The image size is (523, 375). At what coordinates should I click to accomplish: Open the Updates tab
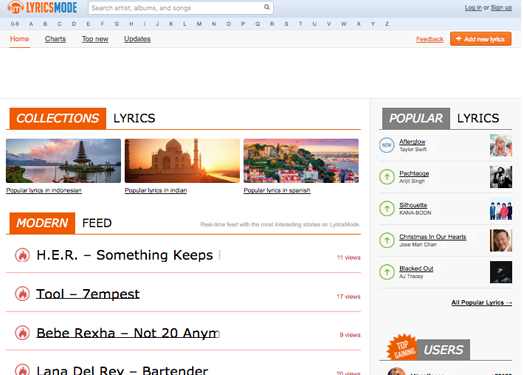pyautogui.click(x=137, y=39)
